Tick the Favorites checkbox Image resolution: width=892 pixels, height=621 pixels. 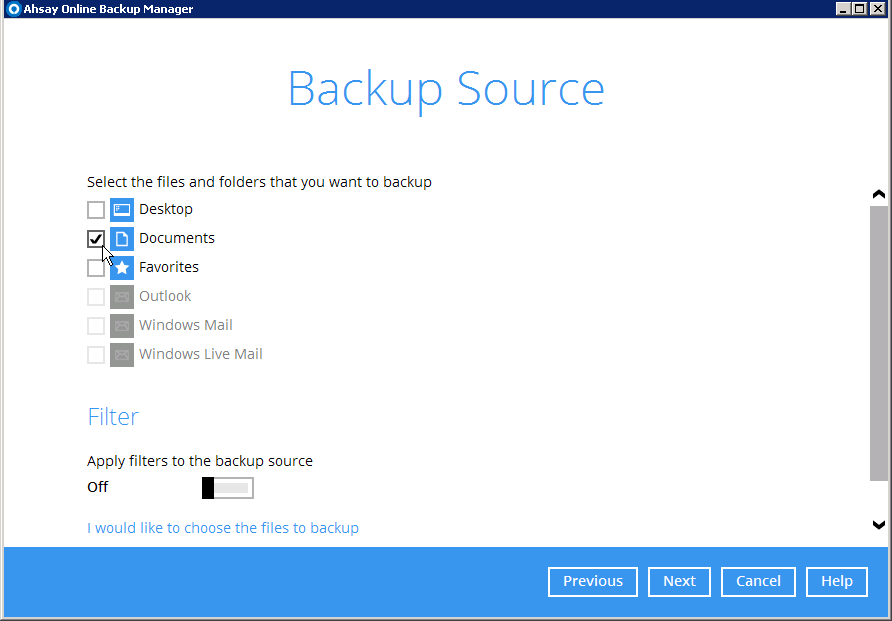pos(96,268)
